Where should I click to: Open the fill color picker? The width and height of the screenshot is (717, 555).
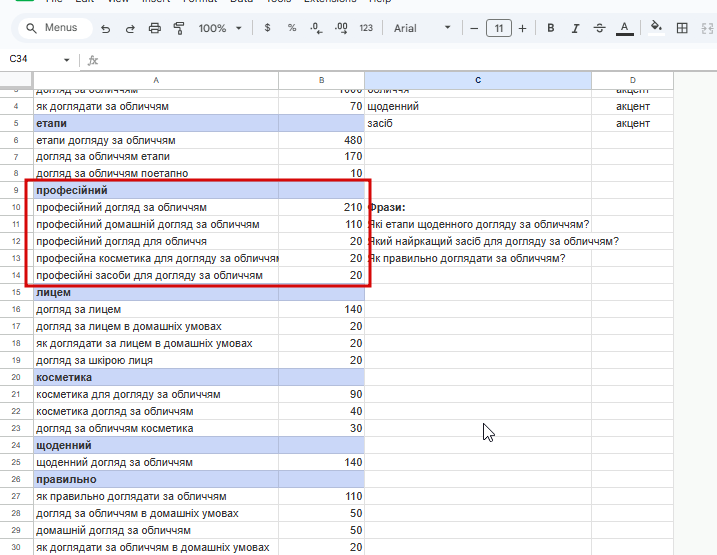pyautogui.click(x=657, y=28)
